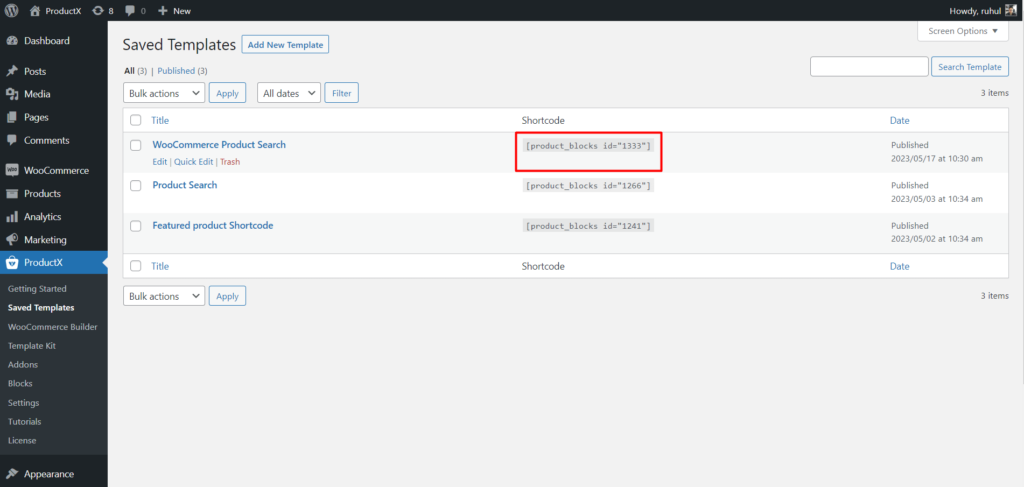Open the New content plus icon

163,10
